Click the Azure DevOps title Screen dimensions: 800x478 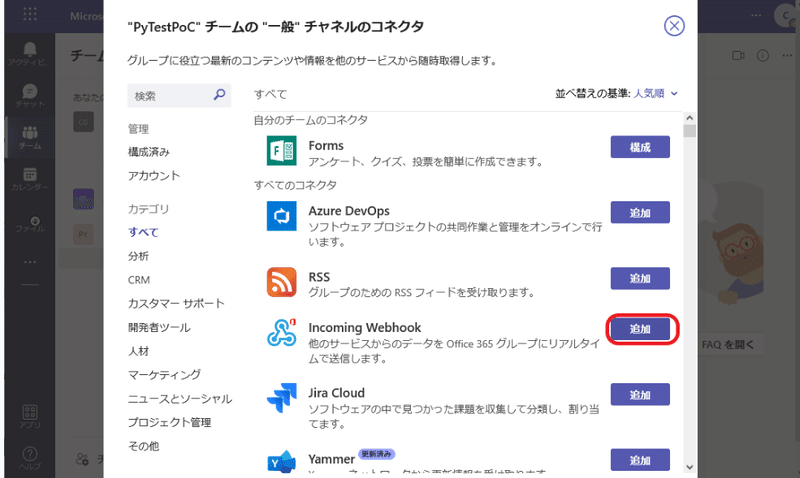coord(349,211)
